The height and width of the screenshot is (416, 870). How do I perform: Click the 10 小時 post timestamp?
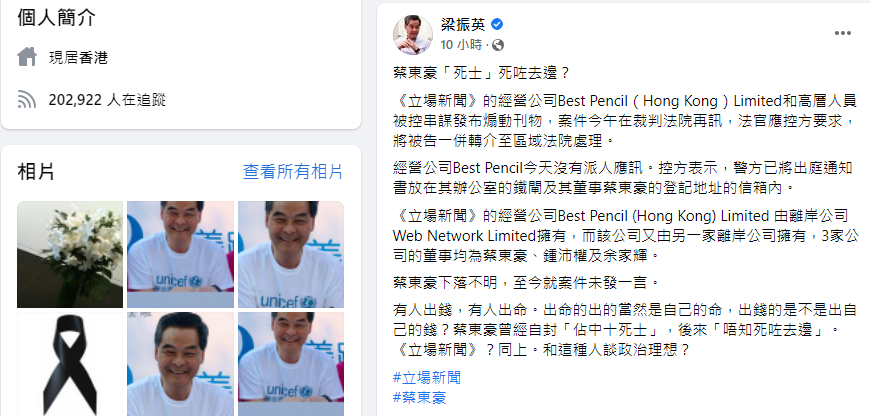click(462, 45)
